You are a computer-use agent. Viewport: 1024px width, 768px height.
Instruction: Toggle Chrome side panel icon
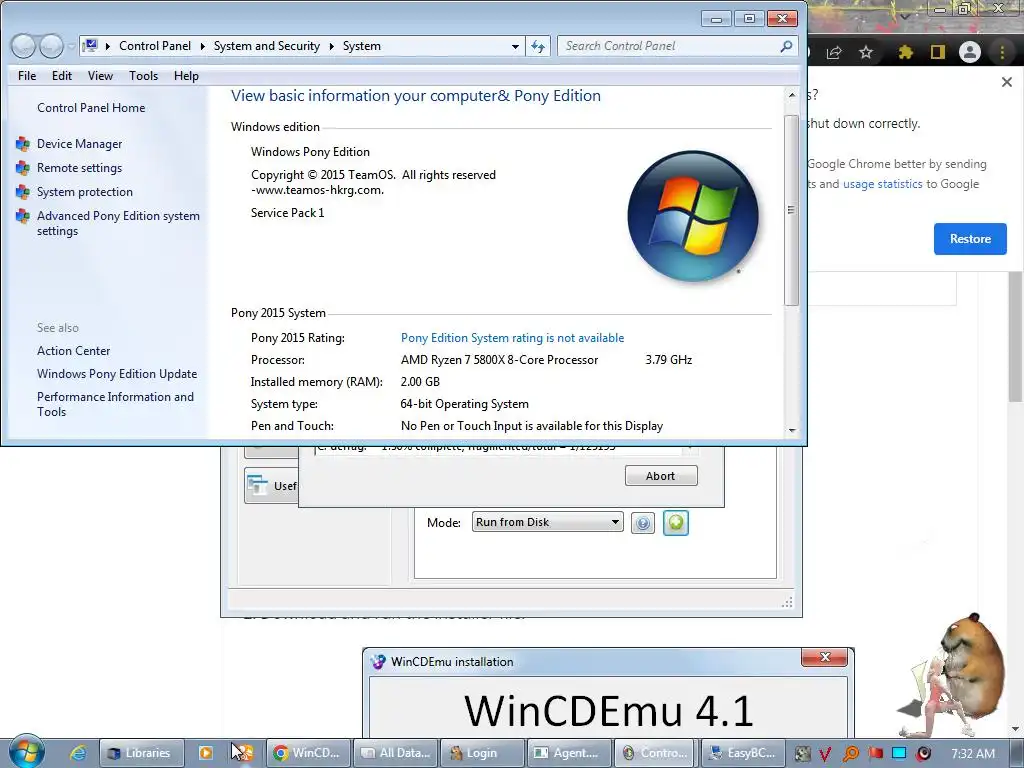[x=938, y=52]
